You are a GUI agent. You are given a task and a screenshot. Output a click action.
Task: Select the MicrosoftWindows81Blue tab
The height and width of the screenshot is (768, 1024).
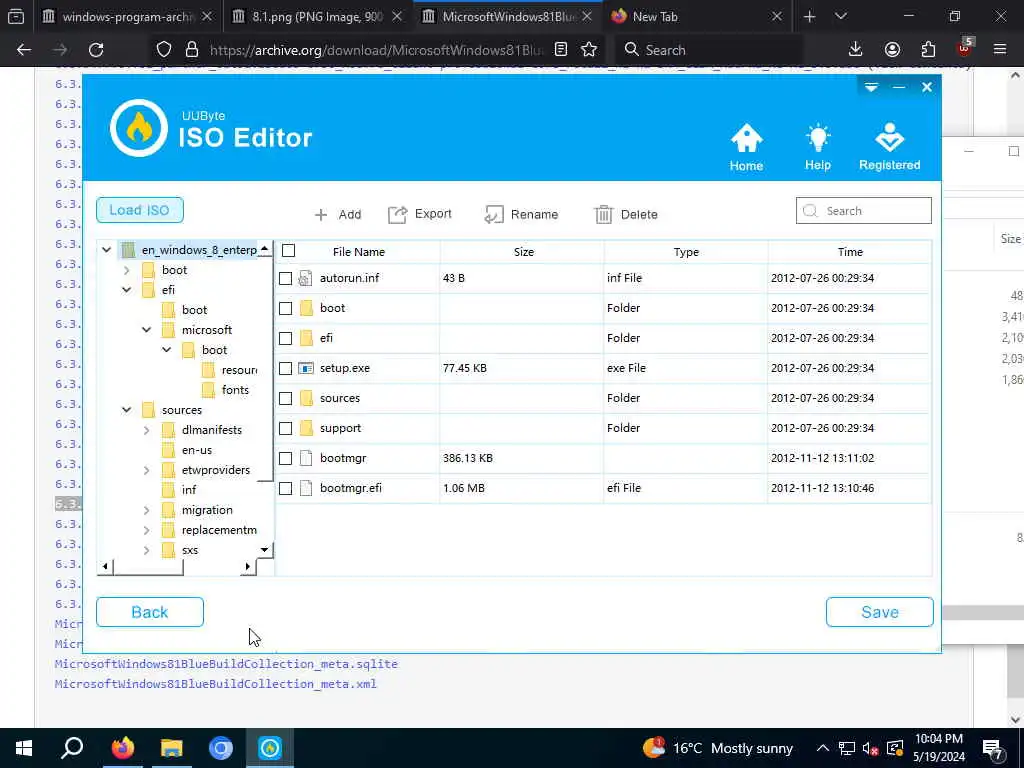click(x=507, y=17)
